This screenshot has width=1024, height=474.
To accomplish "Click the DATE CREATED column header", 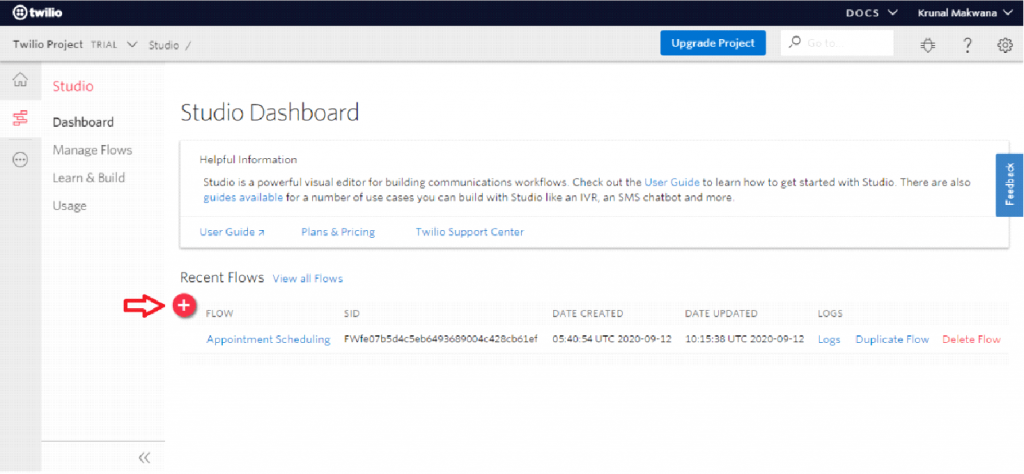I will (588, 313).
